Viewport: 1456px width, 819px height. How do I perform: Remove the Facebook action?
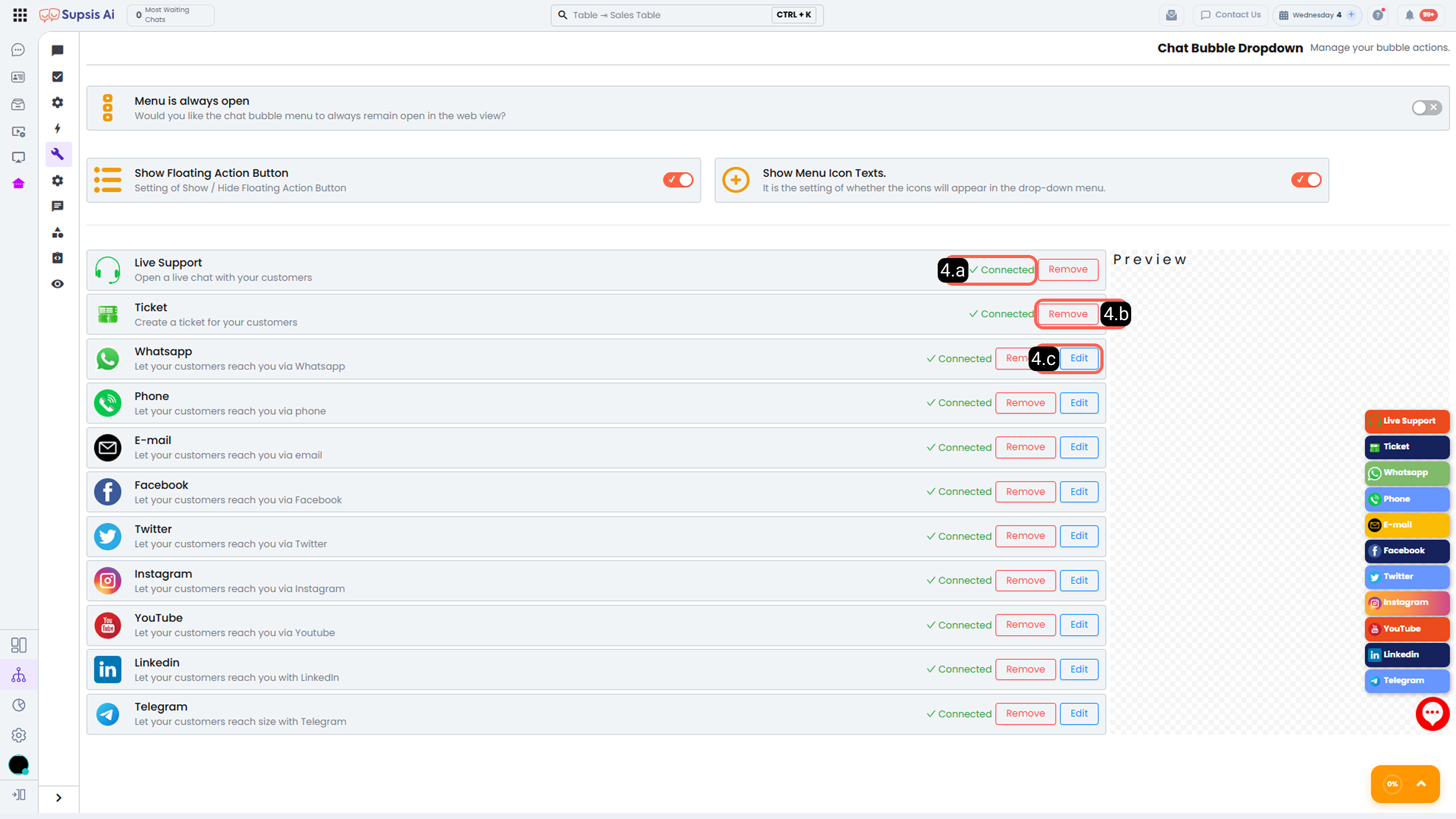[1026, 492]
